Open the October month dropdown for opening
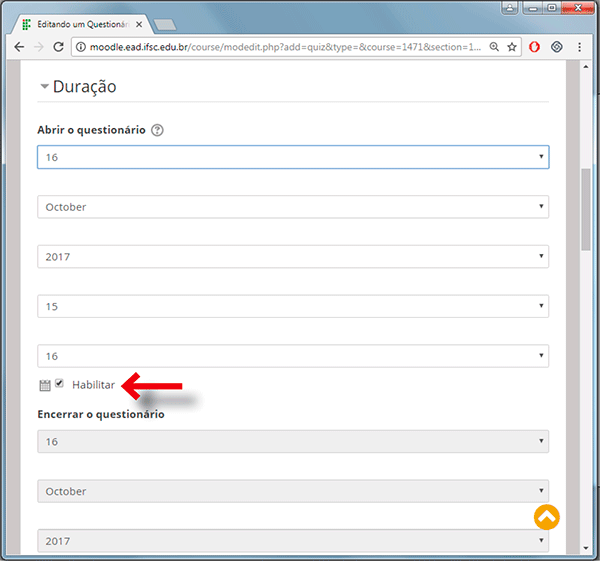Image resolution: width=600 pixels, height=561 pixels. click(x=292, y=207)
